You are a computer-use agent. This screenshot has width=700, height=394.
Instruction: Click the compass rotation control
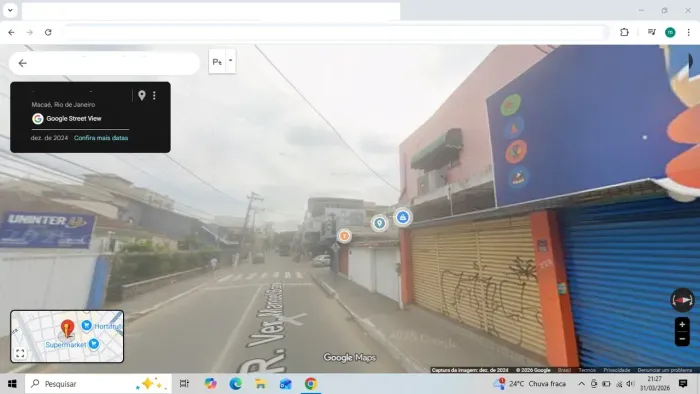point(682,300)
